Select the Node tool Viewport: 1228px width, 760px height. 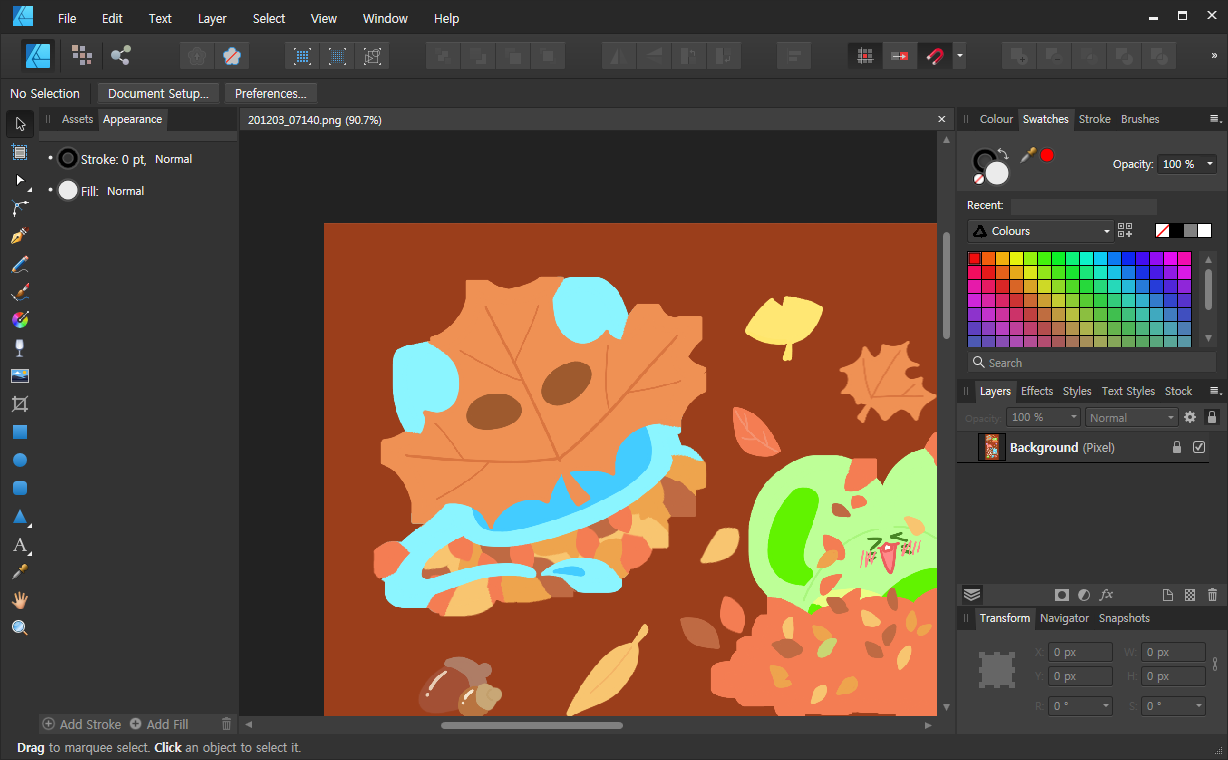20,180
